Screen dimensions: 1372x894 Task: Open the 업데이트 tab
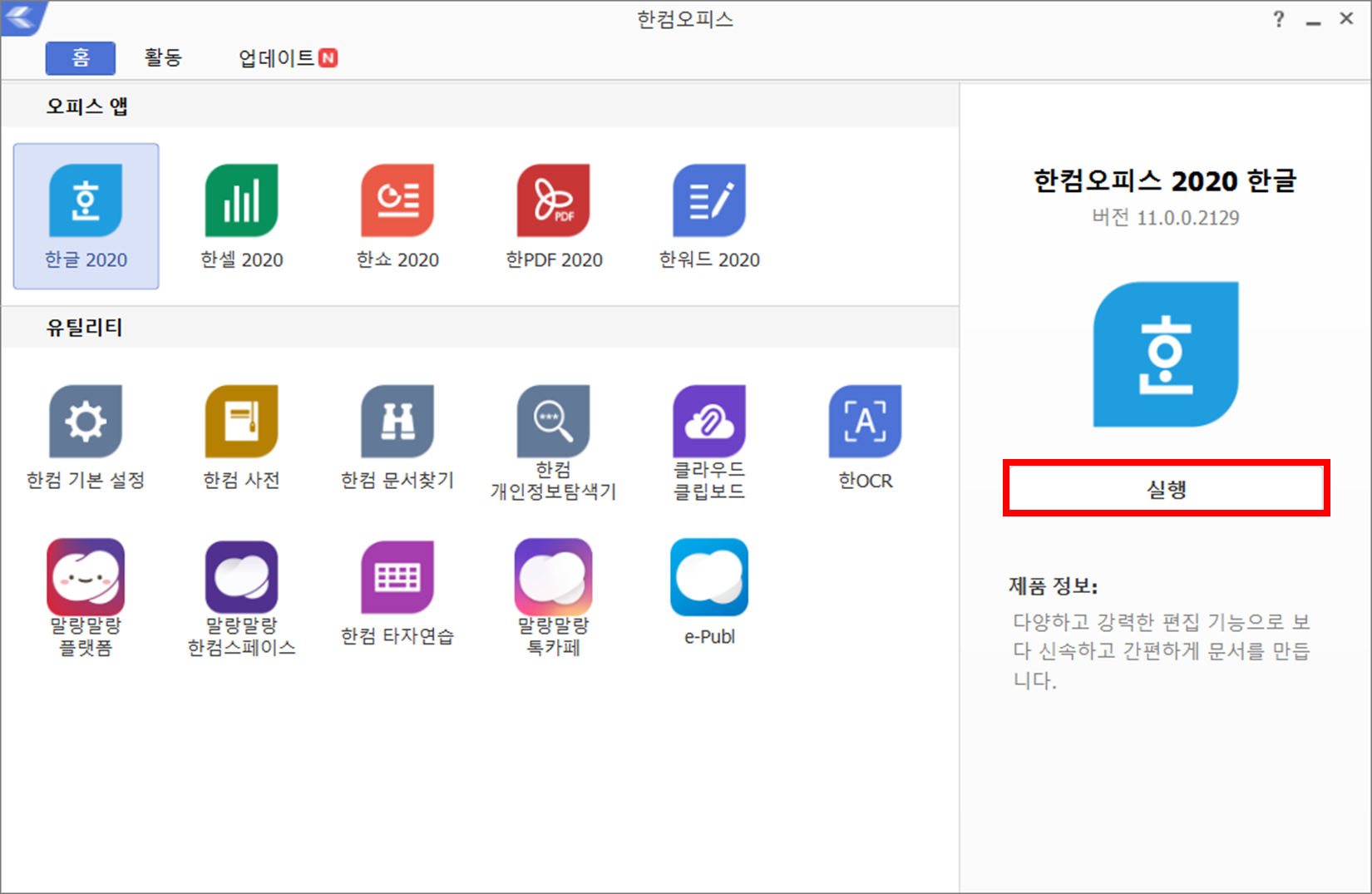coord(288,58)
